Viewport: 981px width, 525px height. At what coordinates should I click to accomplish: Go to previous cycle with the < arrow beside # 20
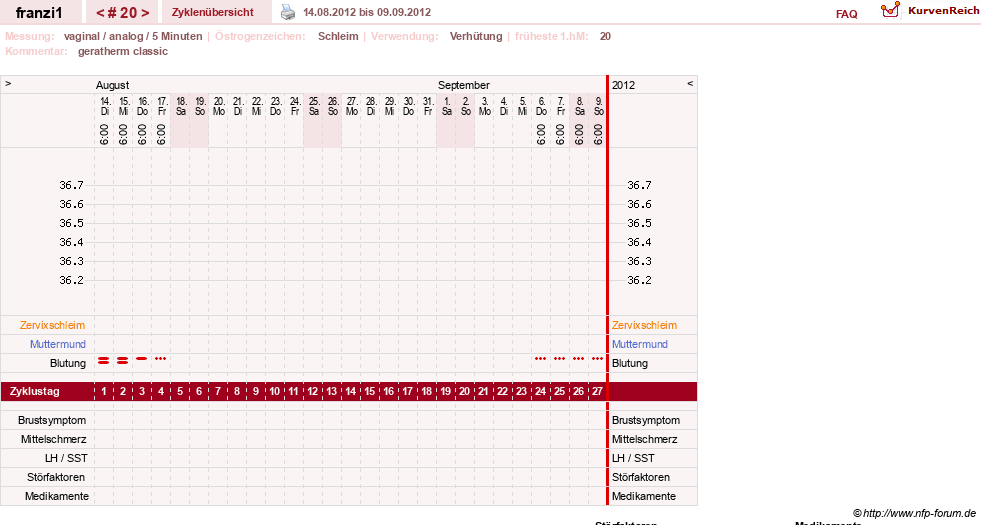click(100, 13)
